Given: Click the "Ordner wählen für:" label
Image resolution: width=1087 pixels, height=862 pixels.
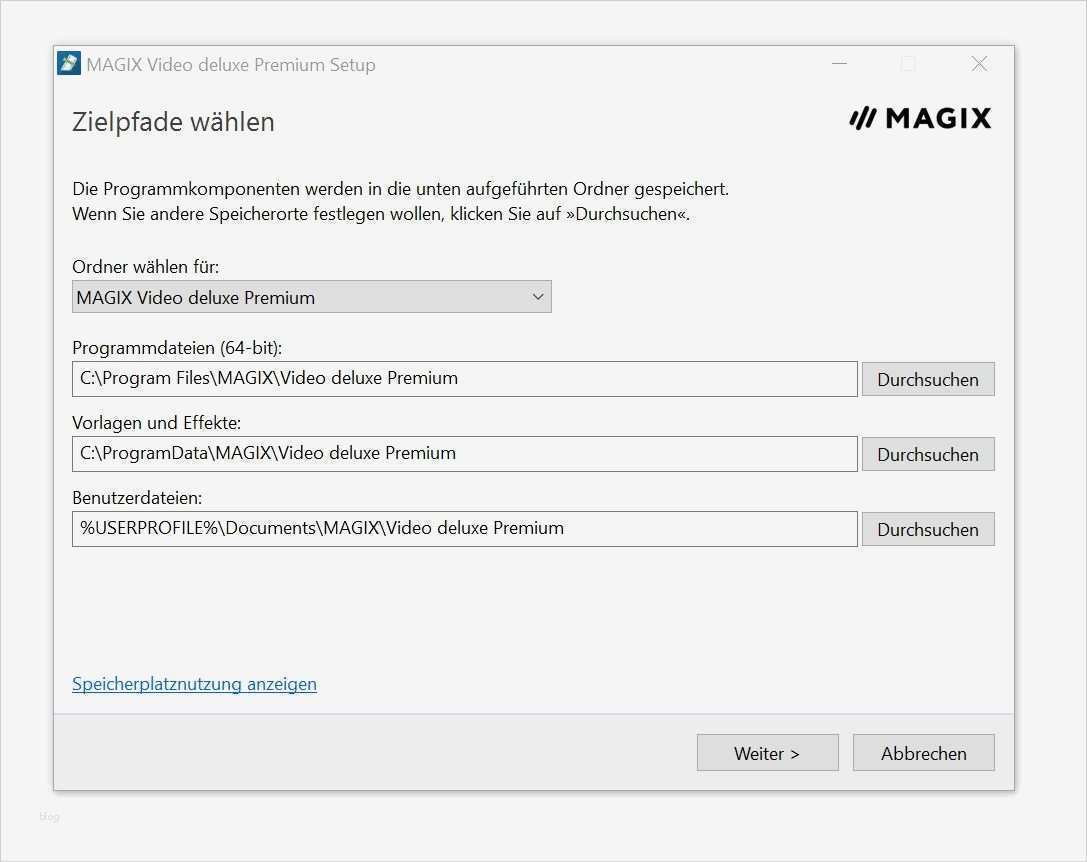Looking at the screenshot, I should pos(146,267).
